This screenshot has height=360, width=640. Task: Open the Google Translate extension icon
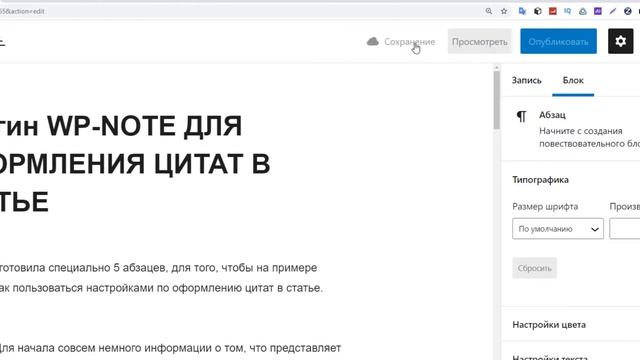[x=522, y=11]
